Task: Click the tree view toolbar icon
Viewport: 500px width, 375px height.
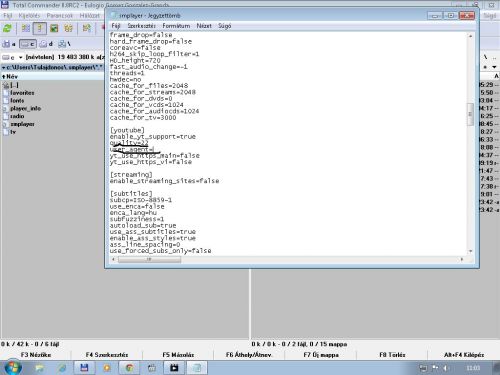Action: click(68, 28)
